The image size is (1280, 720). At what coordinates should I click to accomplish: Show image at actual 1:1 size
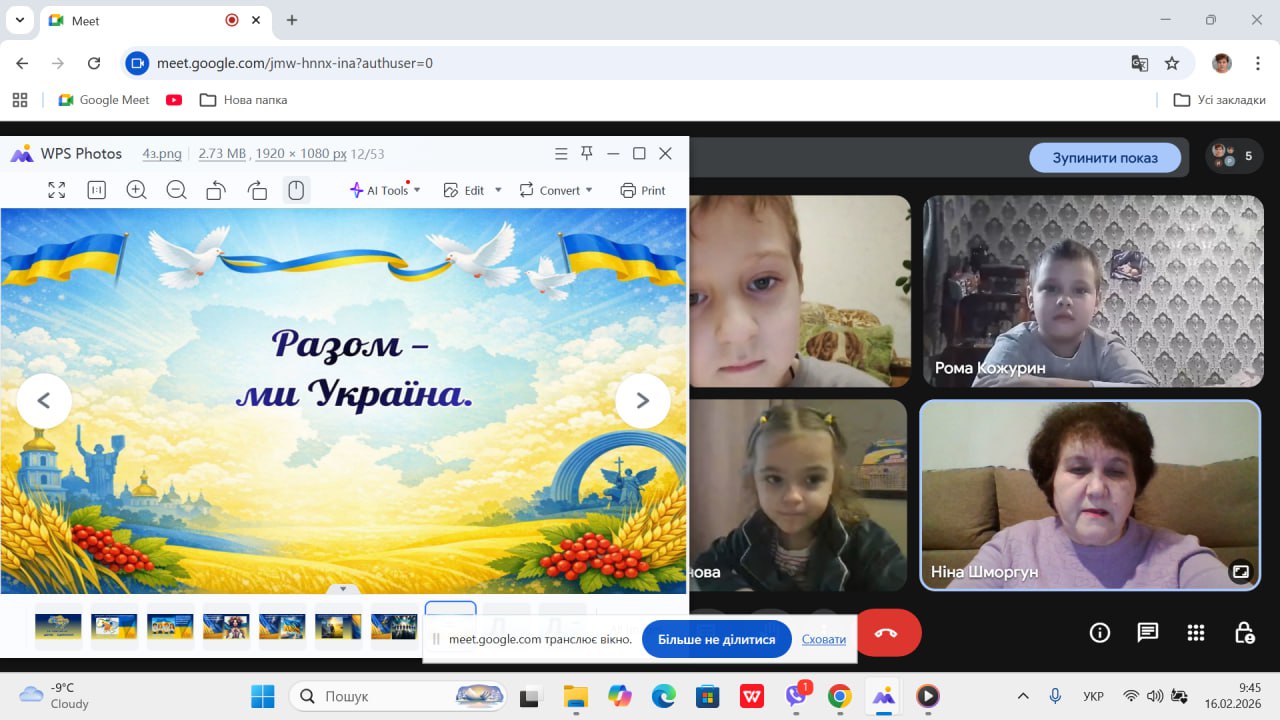pyautogui.click(x=97, y=190)
